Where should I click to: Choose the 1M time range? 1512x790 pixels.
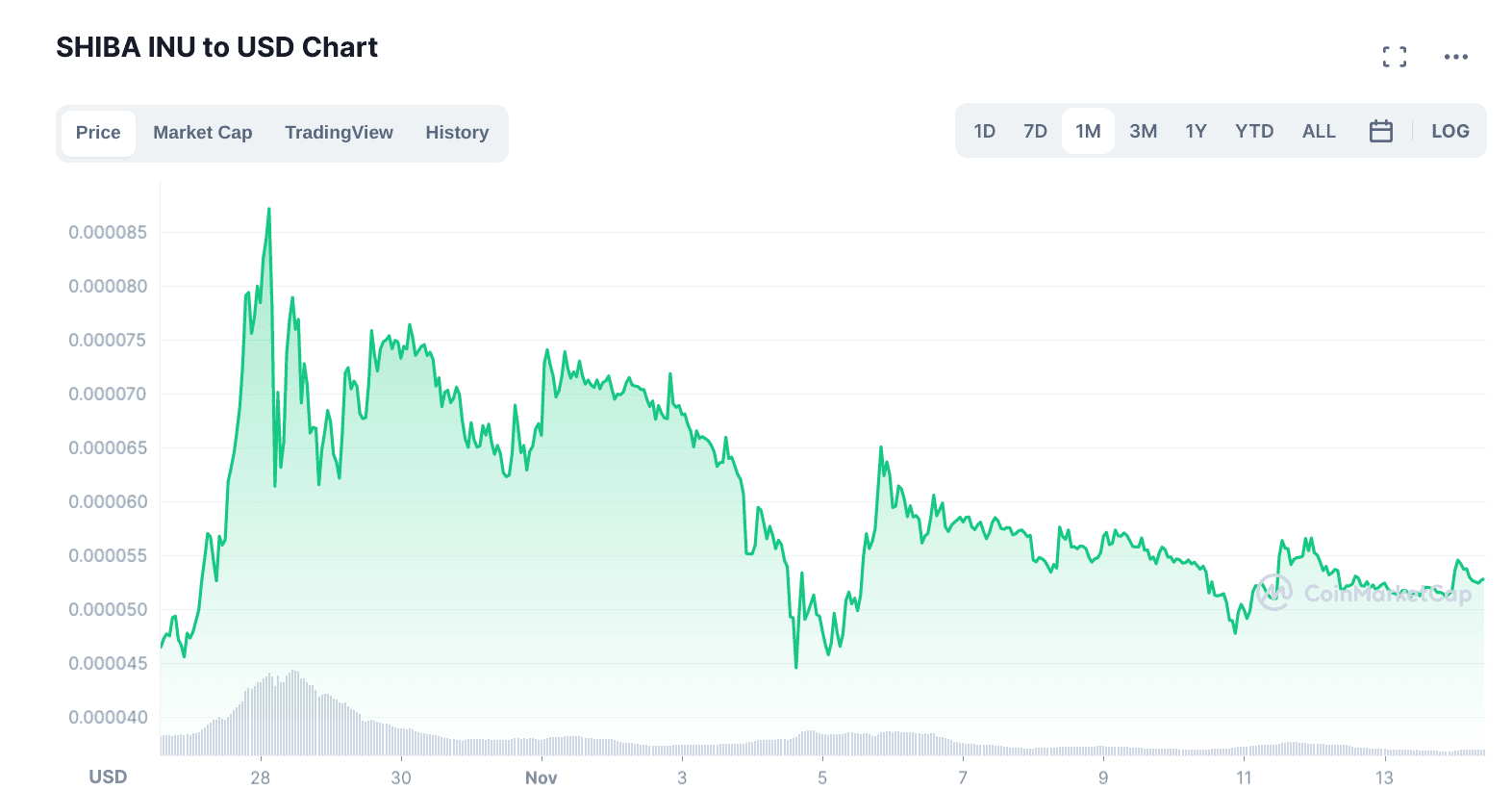tap(1088, 131)
